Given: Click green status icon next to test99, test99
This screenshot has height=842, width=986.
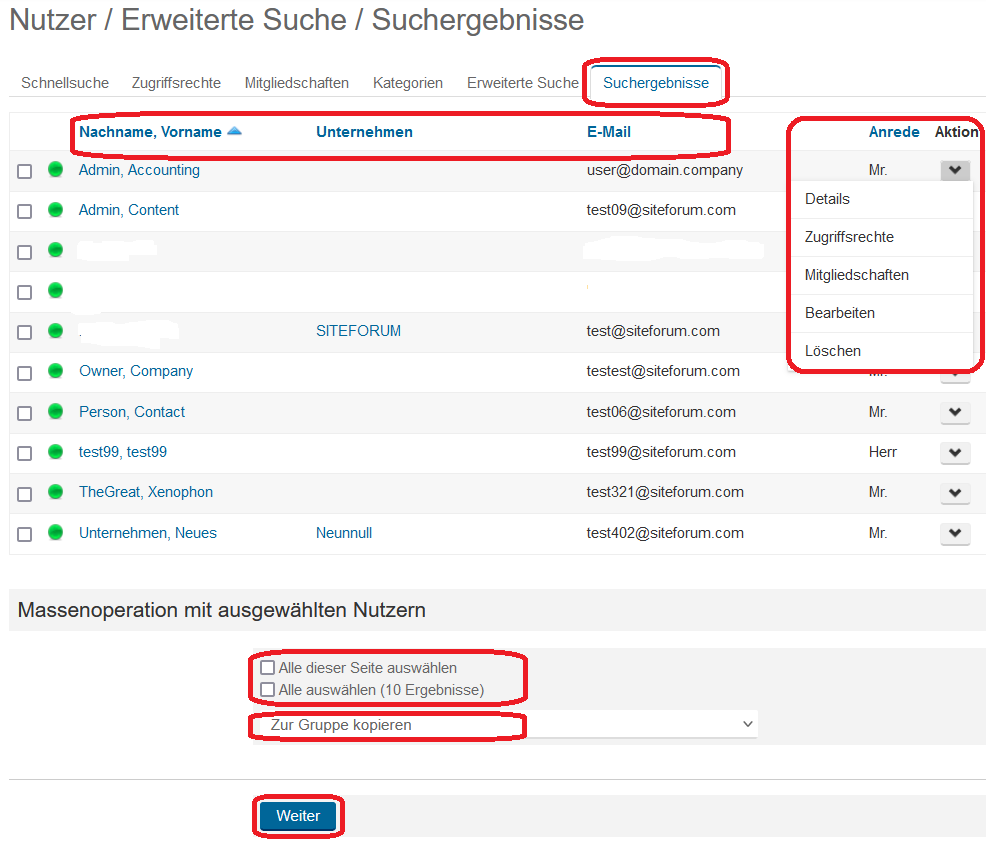Looking at the screenshot, I should pos(55,452).
